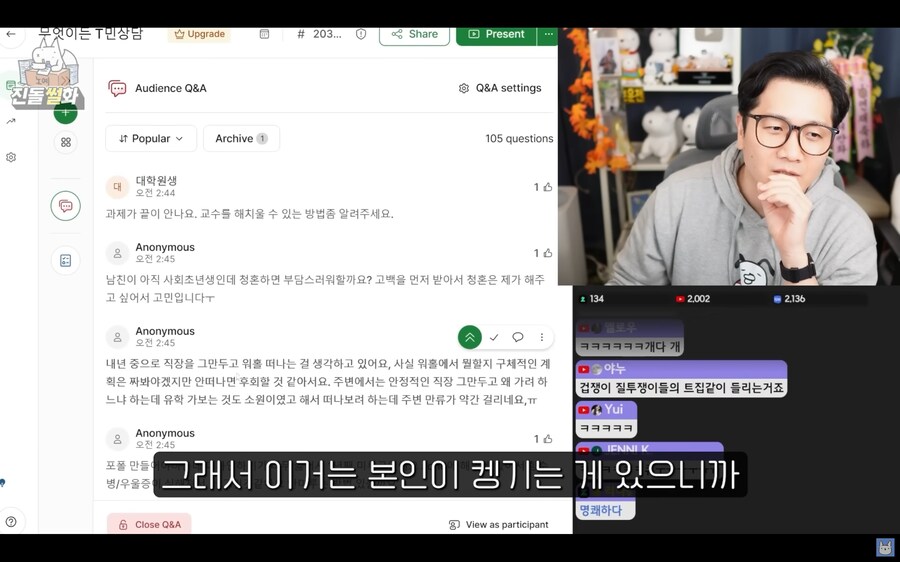900x562 pixels.
Task: Click the 대학원생 avatar
Action: [x=117, y=187]
